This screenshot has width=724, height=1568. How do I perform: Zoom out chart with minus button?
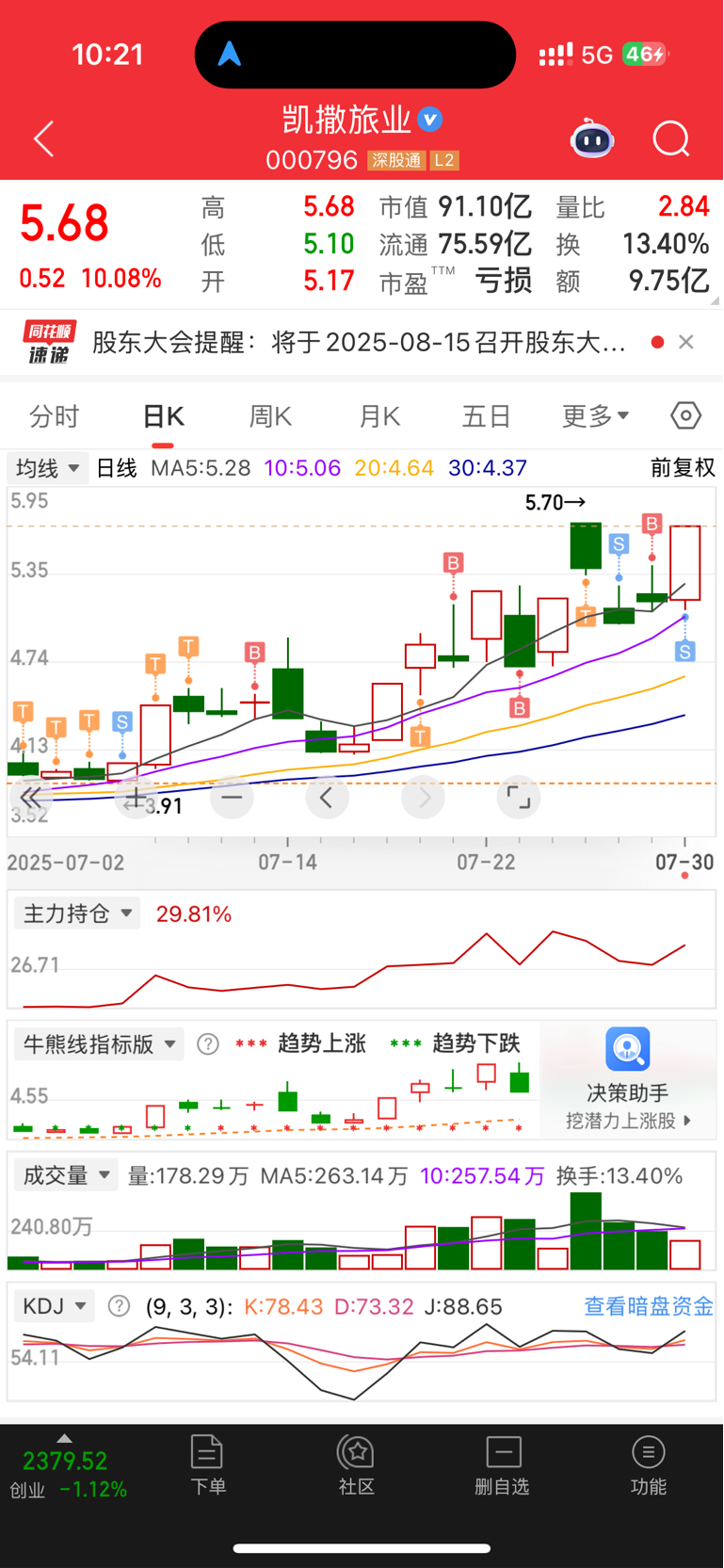(x=232, y=798)
